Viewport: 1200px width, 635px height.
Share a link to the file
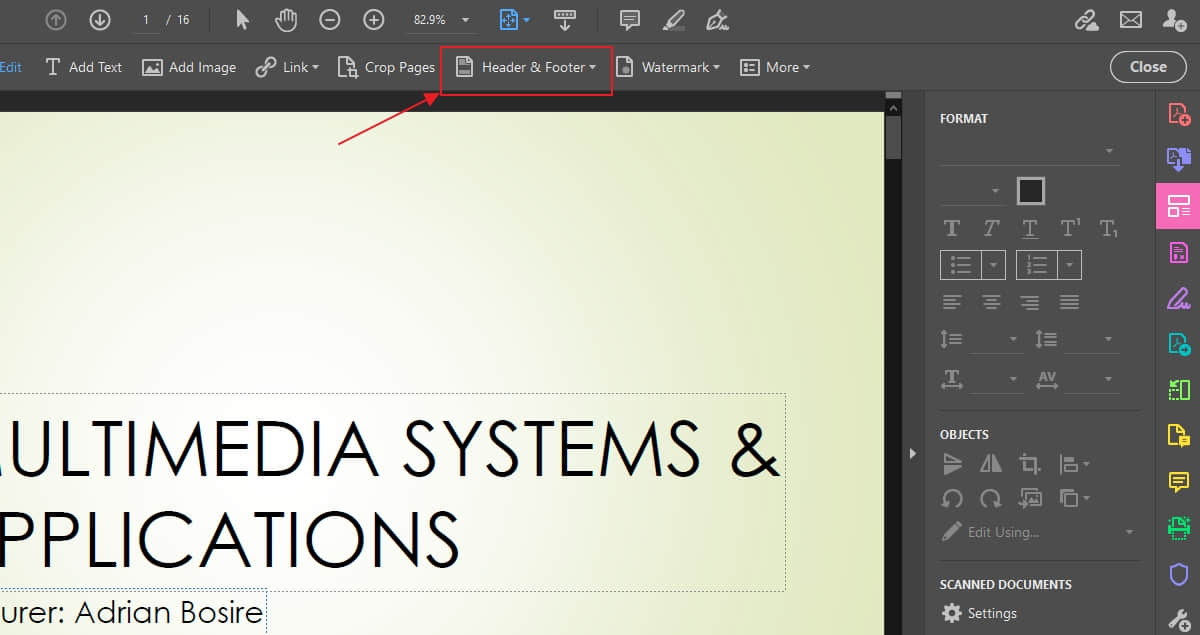point(1086,19)
